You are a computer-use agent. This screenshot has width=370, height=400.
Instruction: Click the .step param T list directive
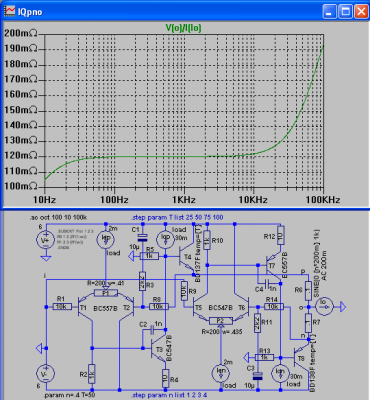[x=177, y=218]
